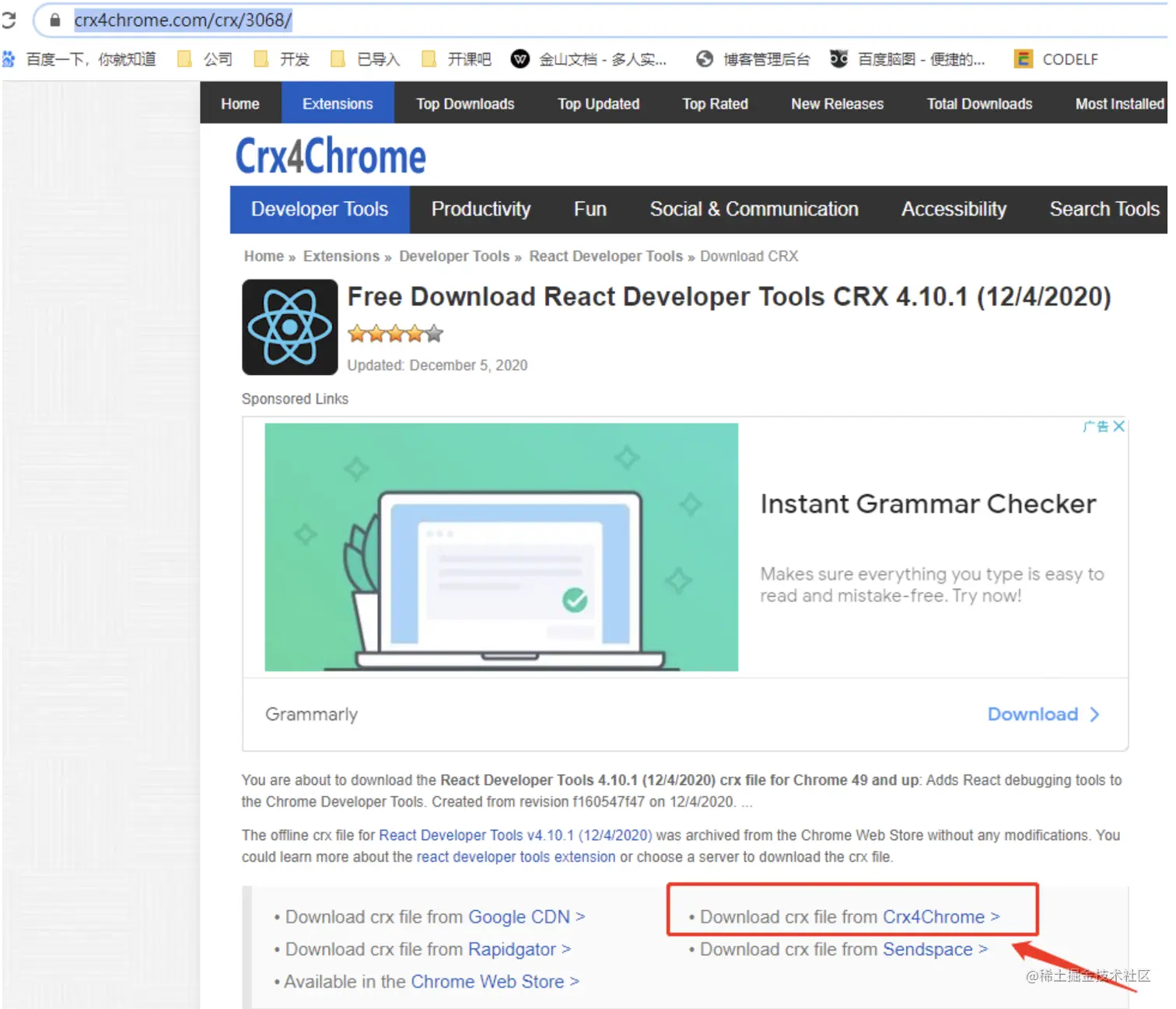Open Top Rated page

tap(716, 103)
